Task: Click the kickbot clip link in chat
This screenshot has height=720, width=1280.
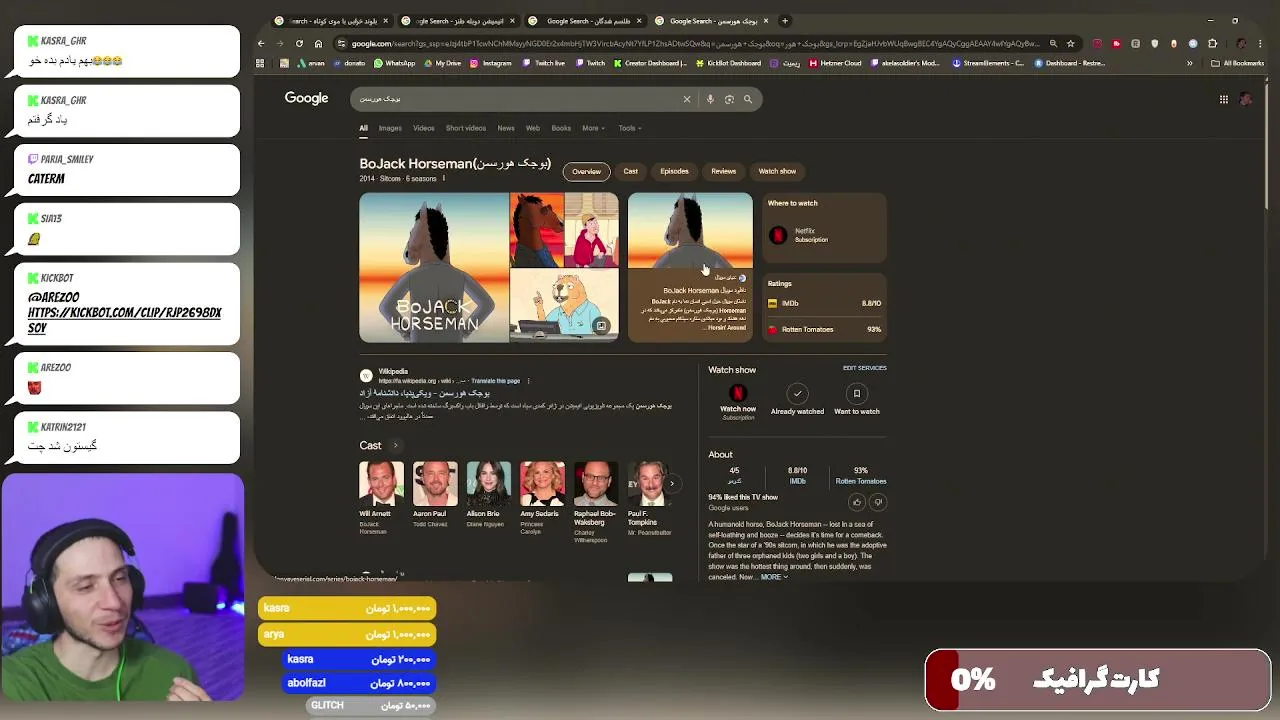Action: tap(124, 319)
